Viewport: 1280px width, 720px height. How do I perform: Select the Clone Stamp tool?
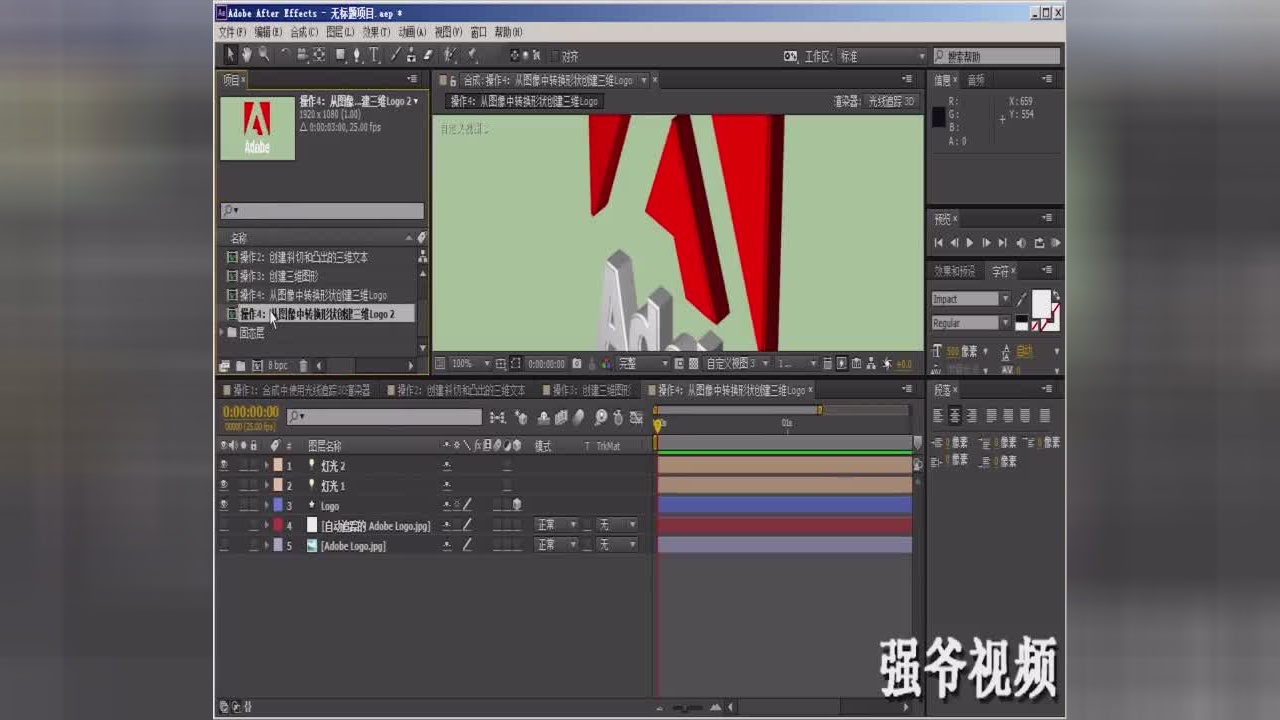(x=412, y=55)
